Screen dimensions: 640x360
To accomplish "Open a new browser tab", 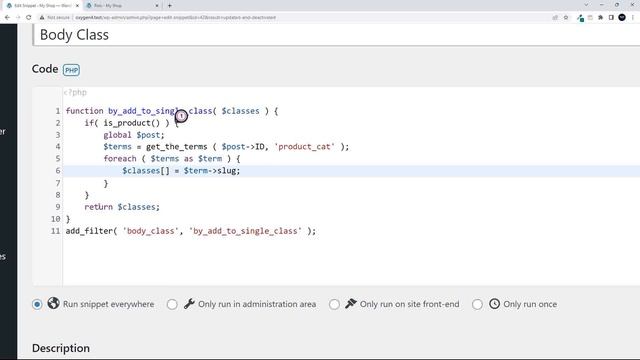I will click(x=170, y=6).
